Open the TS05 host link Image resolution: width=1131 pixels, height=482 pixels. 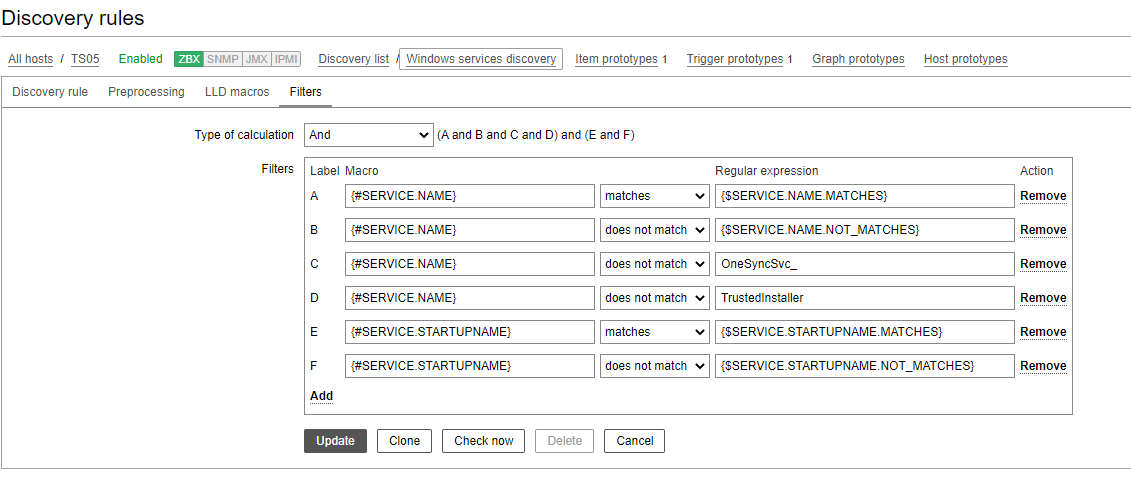(x=85, y=59)
